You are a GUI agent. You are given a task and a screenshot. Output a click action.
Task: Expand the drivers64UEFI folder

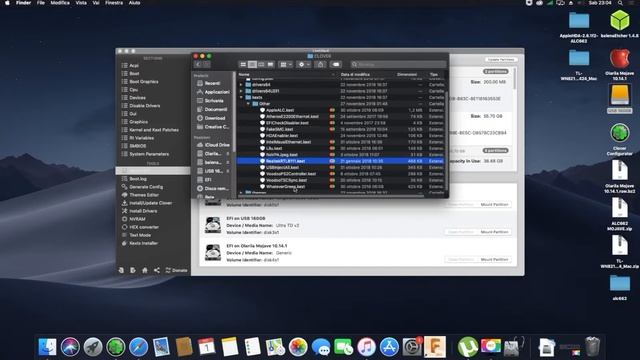241,91
